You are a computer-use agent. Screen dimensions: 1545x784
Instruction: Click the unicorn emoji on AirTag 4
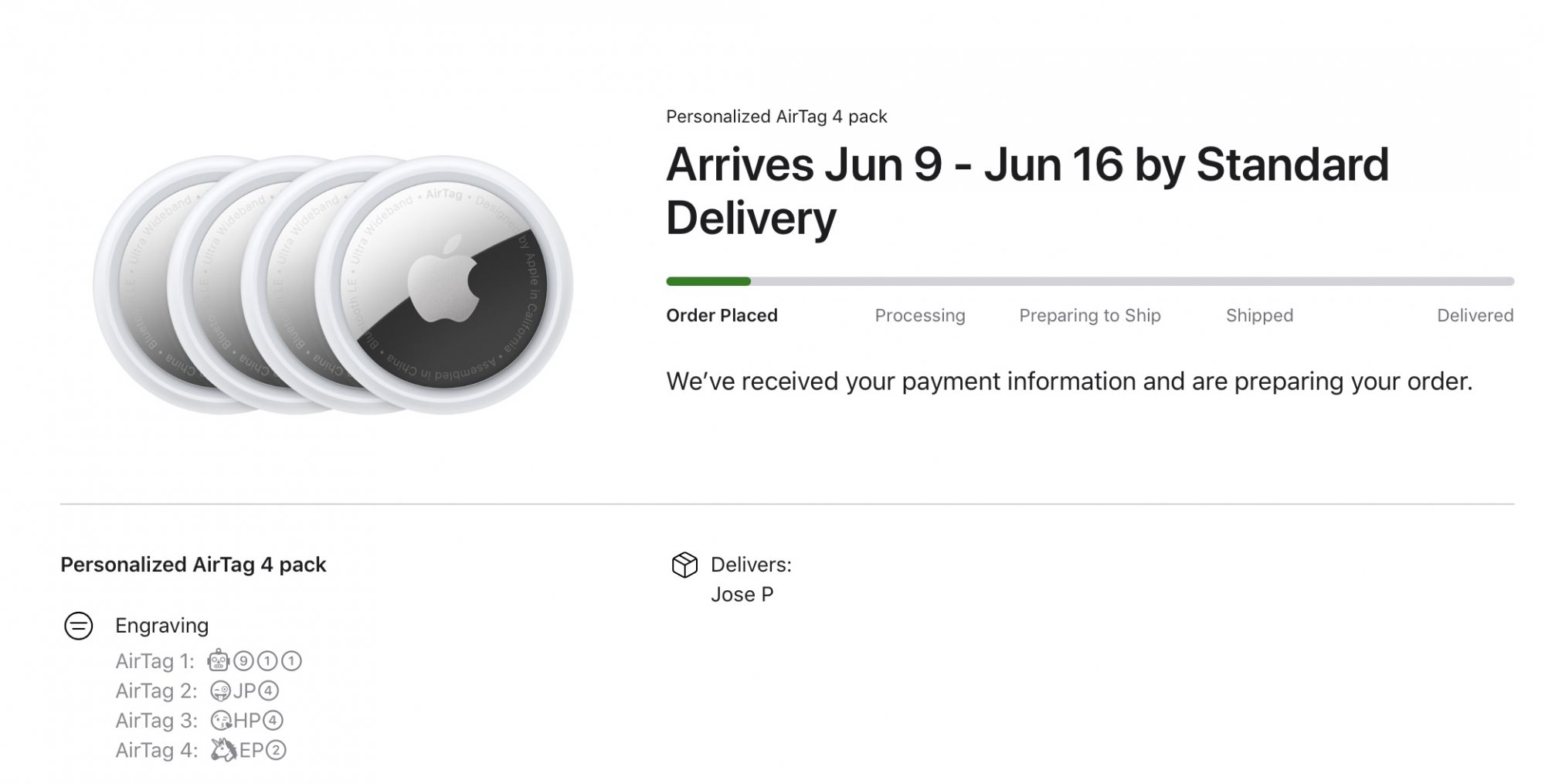coord(224,750)
